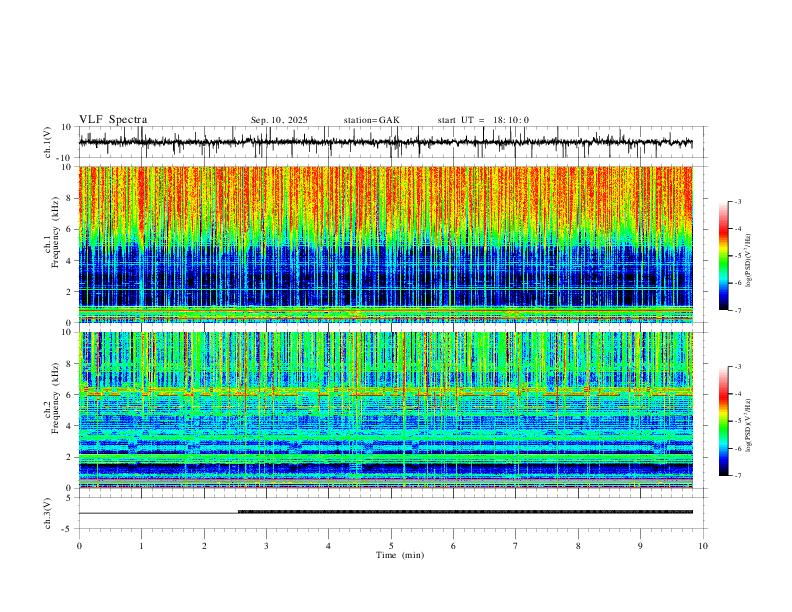This screenshot has height=612, width=792.
Task: Click the "8" kHz tick on ch.1 frequency axis
Action: pyautogui.click(x=70, y=198)
